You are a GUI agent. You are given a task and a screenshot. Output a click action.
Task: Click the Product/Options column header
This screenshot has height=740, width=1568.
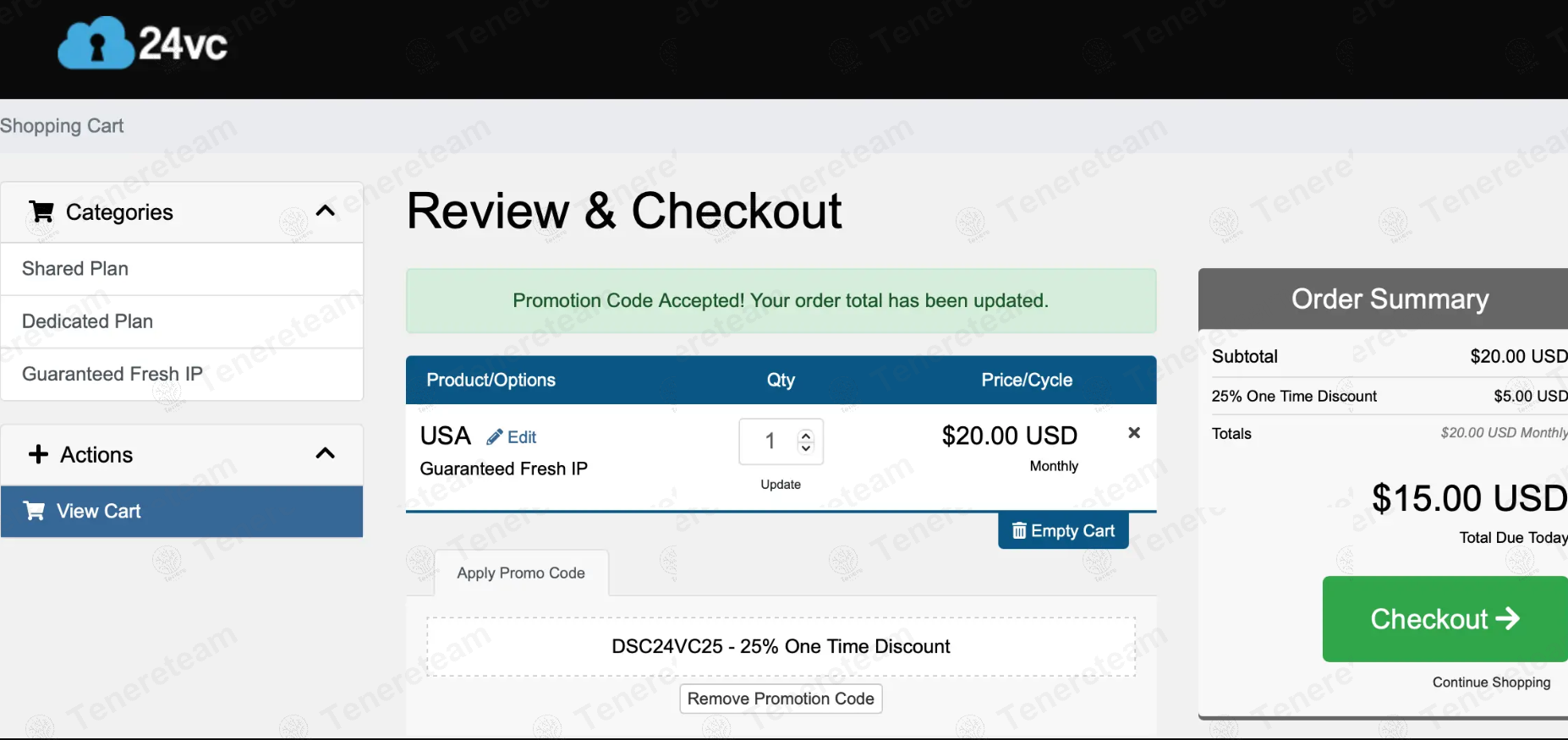tap(491, 380)
